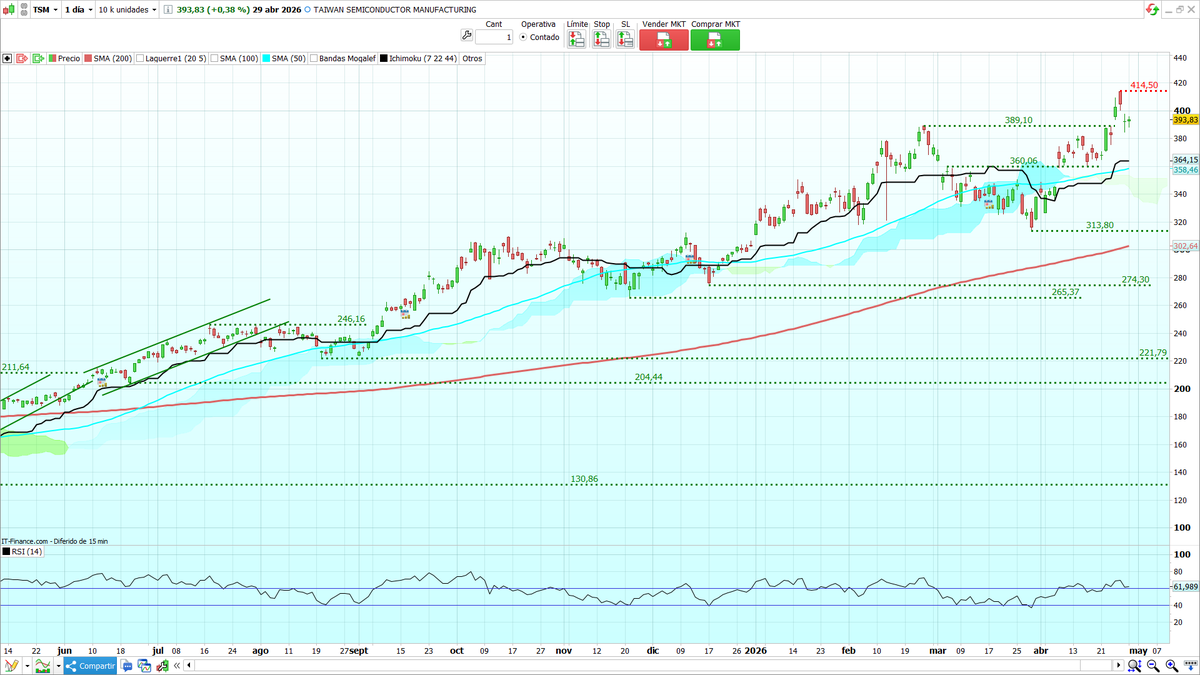Click the info icon next to the price

tap(168, 10)
